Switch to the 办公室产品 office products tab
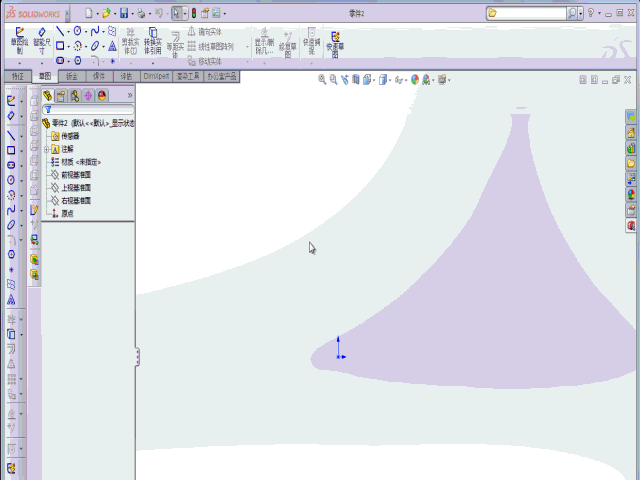 [222, 76]
